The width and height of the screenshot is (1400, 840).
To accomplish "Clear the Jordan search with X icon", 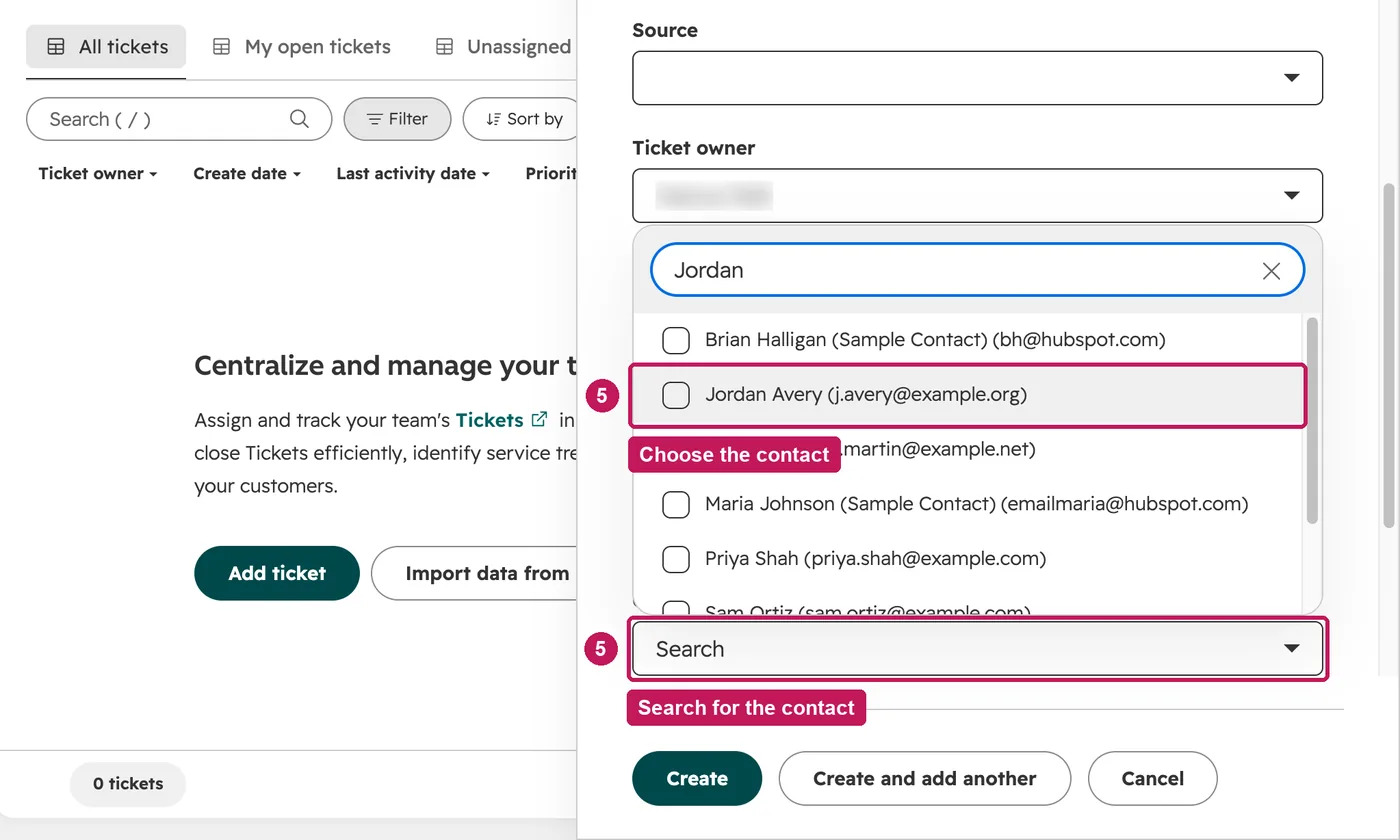I will (1271, 270).
